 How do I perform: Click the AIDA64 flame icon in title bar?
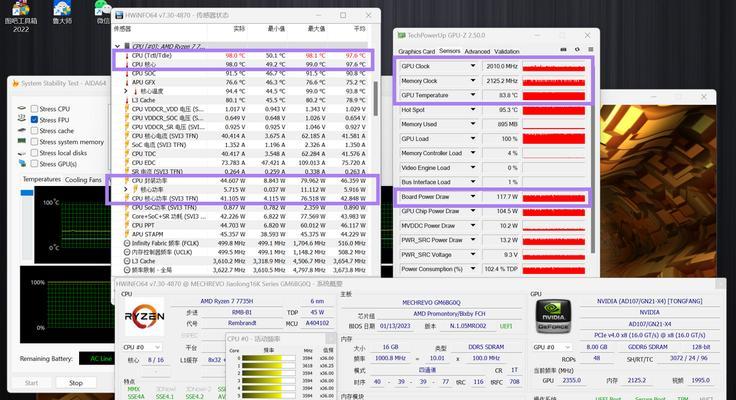pos(15,83)
